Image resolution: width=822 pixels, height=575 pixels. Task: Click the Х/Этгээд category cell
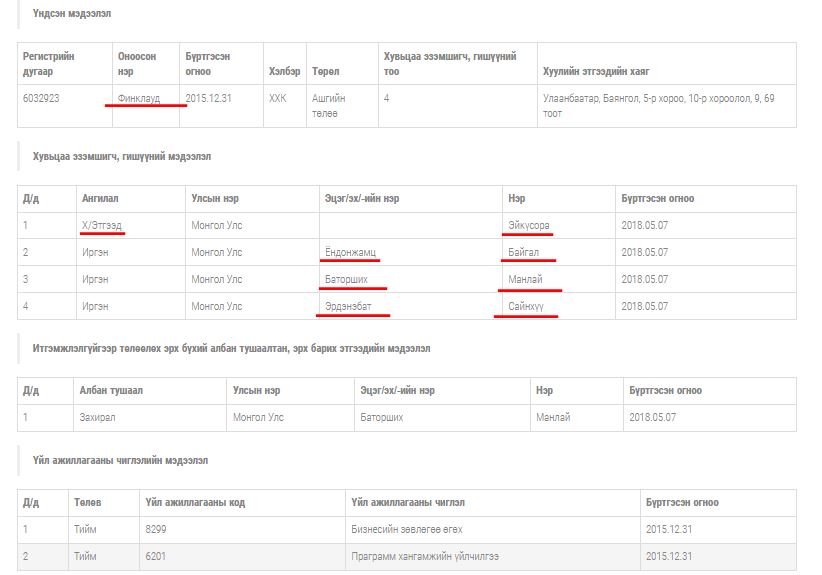101,226
